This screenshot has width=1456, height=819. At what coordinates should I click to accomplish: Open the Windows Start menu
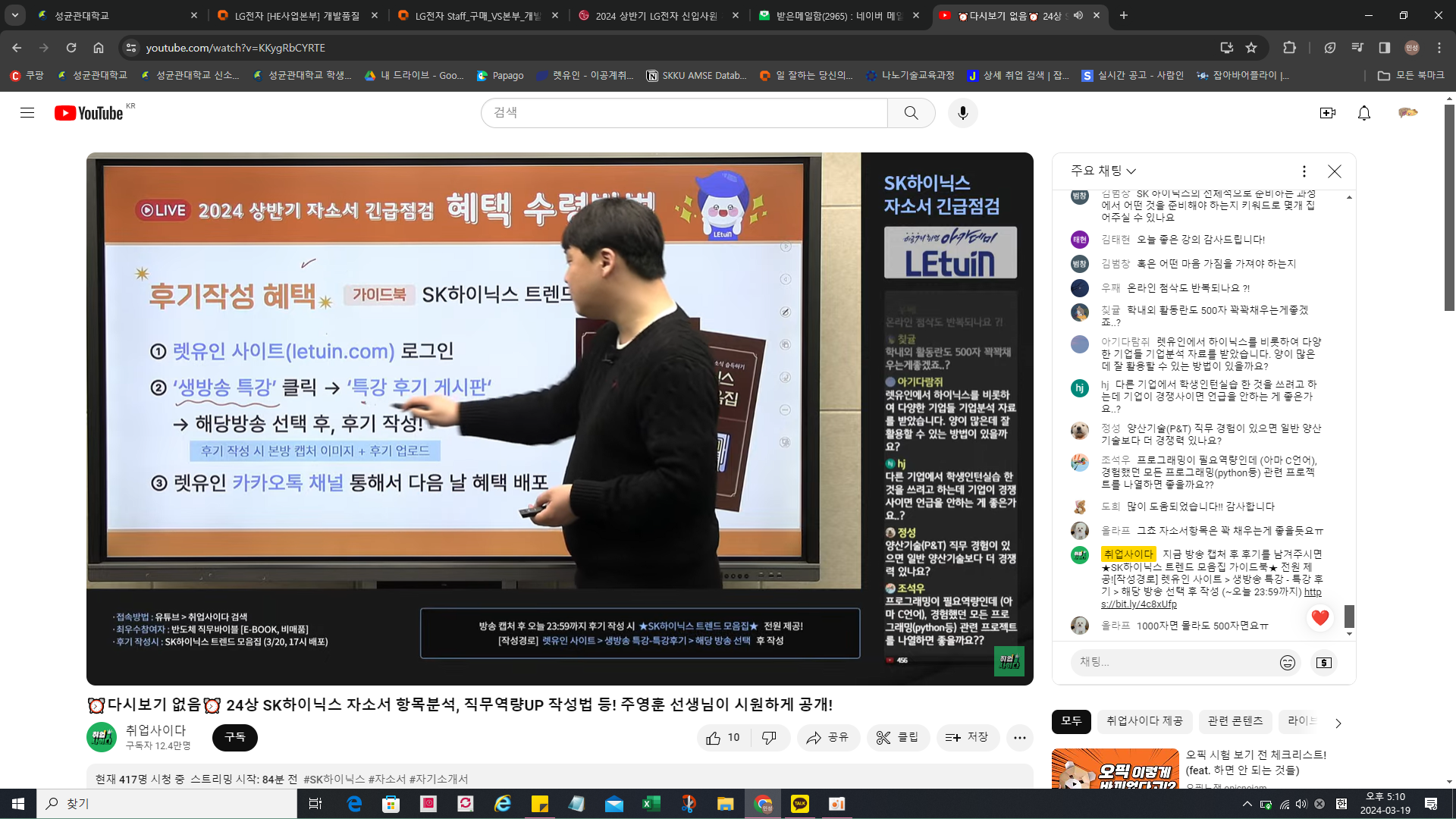click(18, 804)
